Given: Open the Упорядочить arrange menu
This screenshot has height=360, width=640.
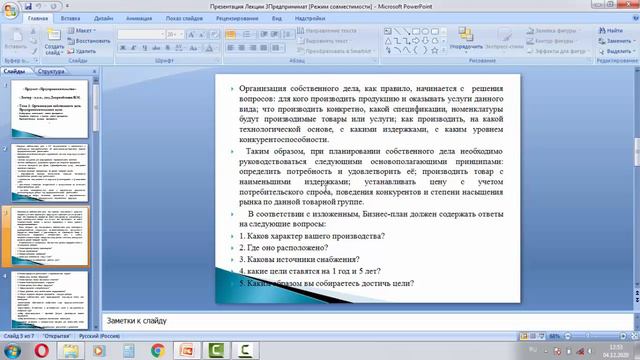Looking at the screenshot, I should [x=466, y=39].
